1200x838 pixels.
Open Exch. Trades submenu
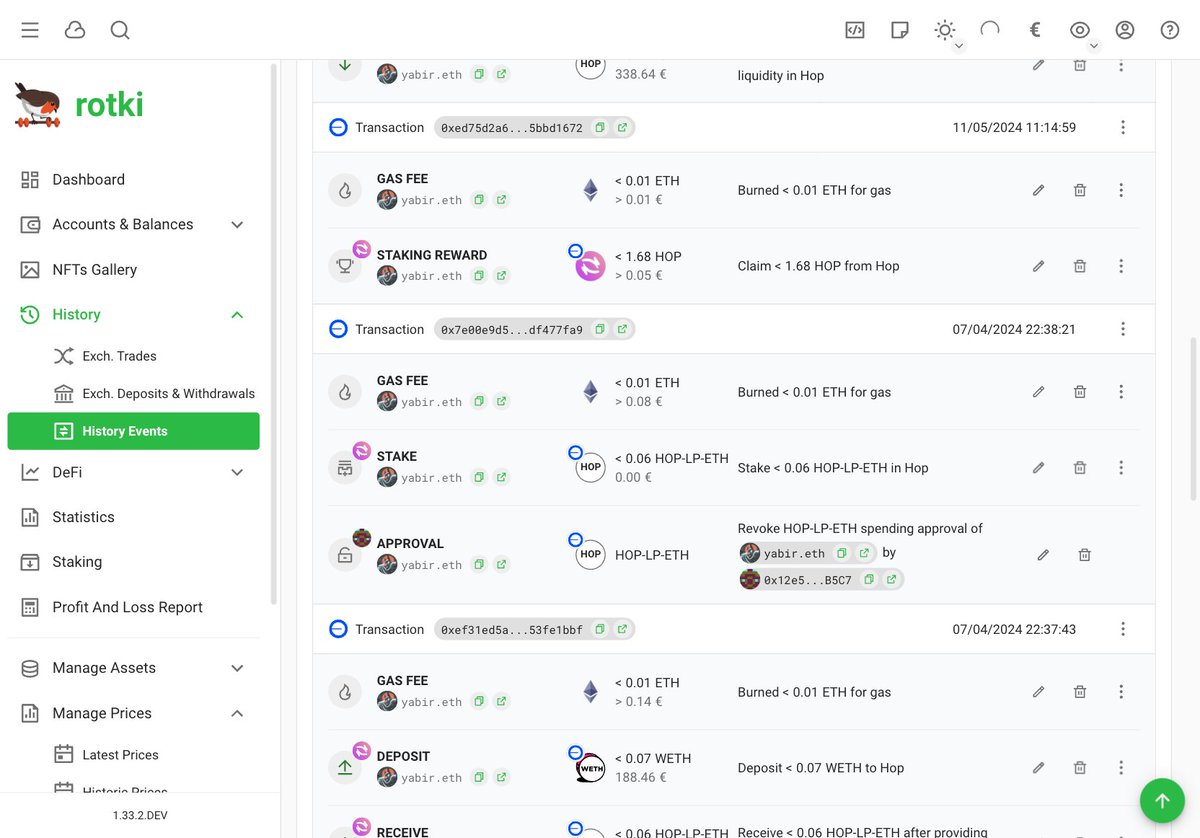coord(133,356)
